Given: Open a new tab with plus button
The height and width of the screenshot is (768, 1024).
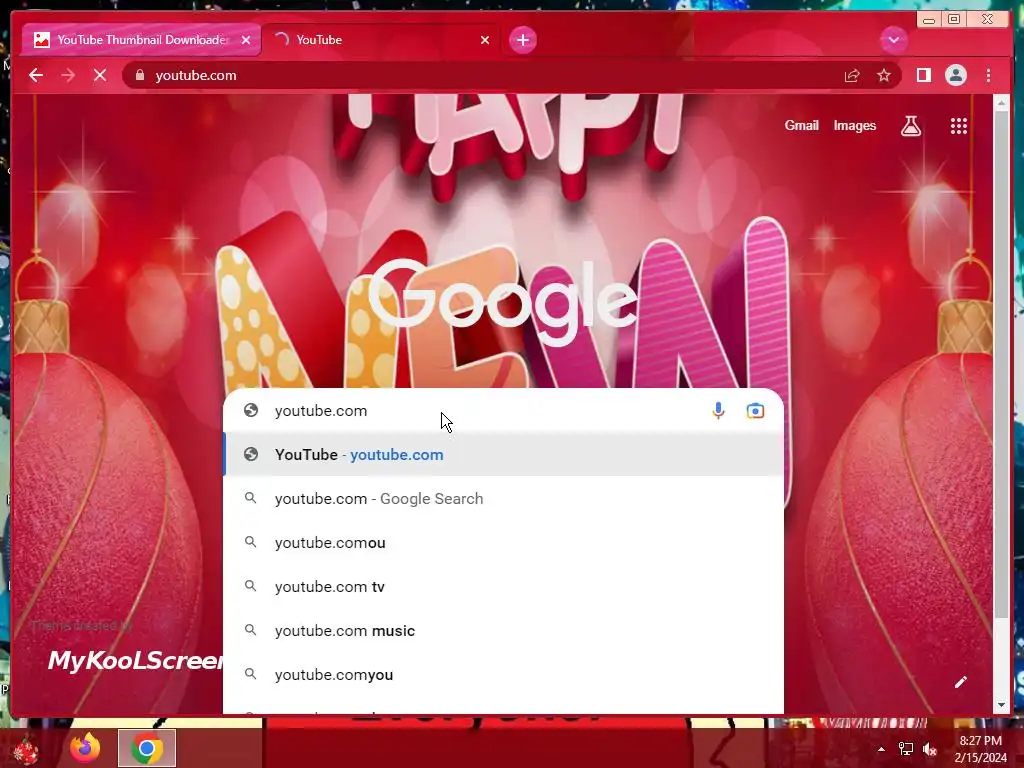Looking at the screenshot, I should (x=522, y=40).
